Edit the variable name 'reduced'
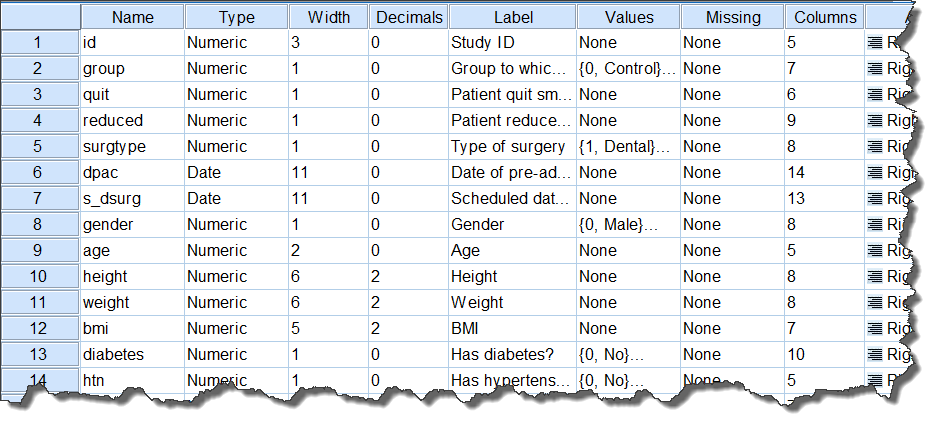This screenshot has height=427, width=940. click(132, 121)
